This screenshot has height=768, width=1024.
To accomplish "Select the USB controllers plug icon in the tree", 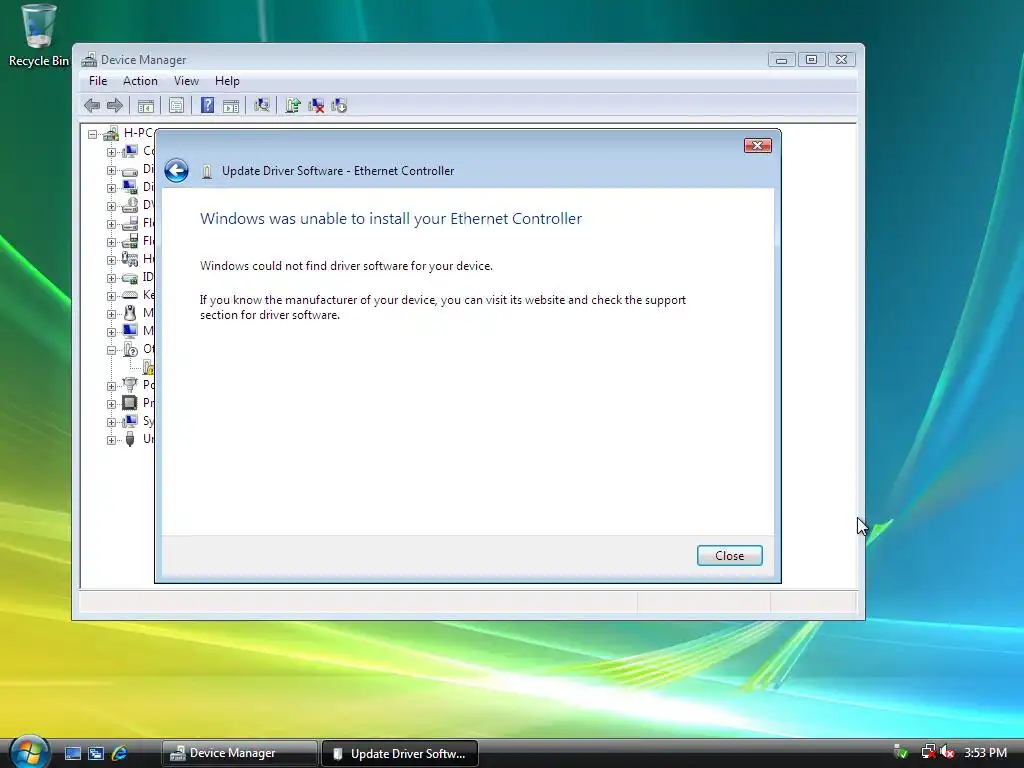I will click(x=130, y=439).
